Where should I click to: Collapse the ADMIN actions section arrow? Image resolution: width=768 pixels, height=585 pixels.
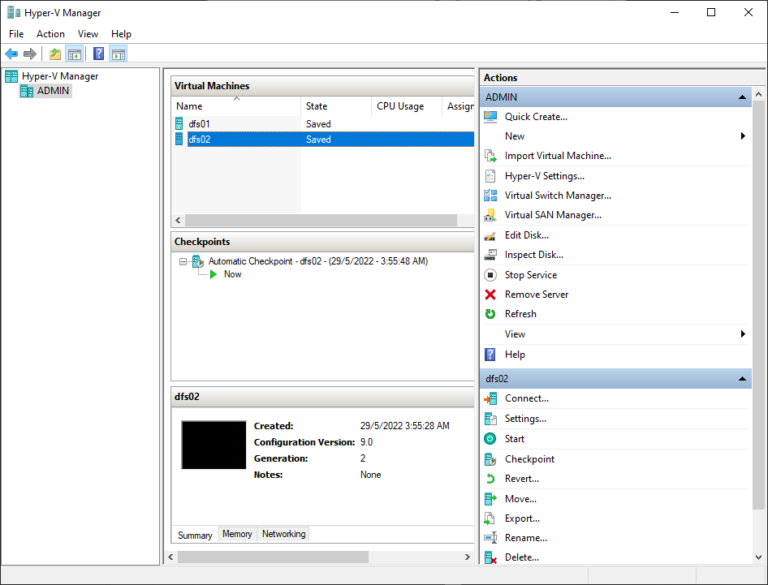click(x=743, y=98)
